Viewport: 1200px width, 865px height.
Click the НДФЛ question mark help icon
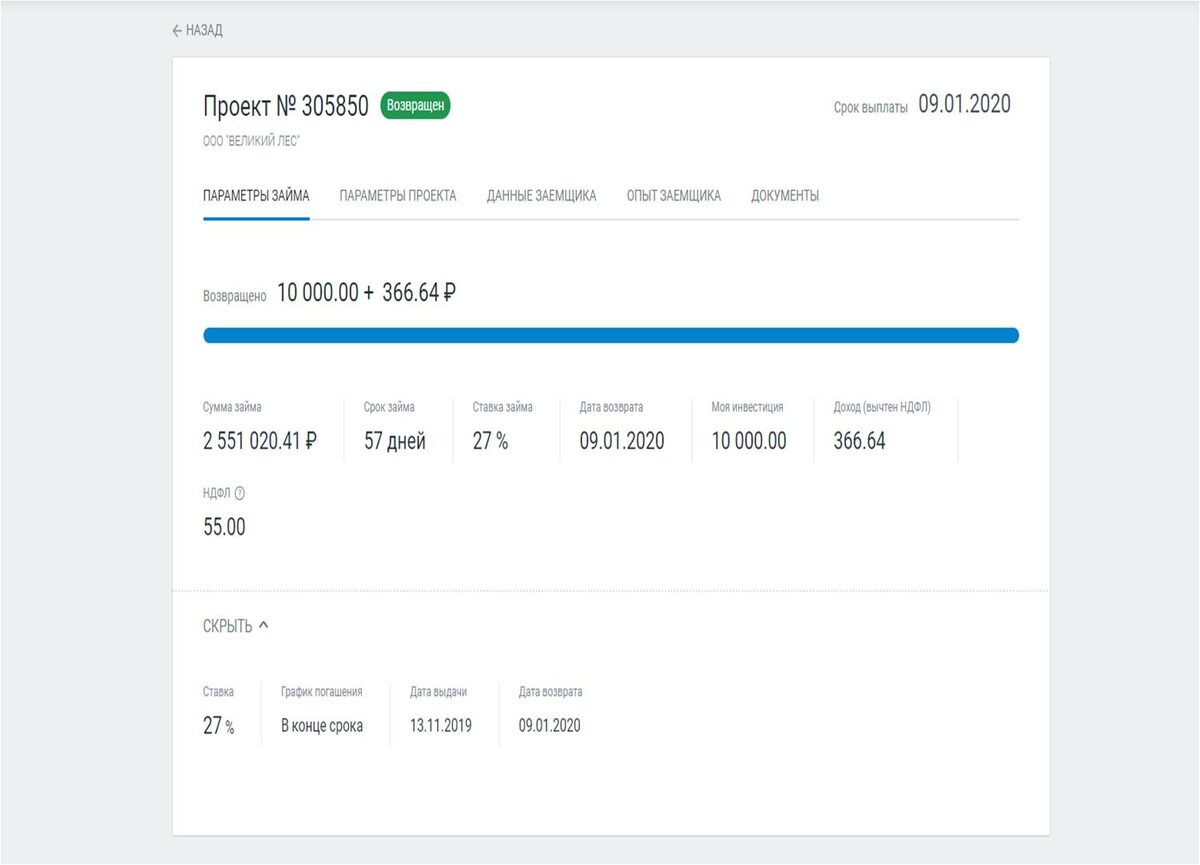point(240,493)
